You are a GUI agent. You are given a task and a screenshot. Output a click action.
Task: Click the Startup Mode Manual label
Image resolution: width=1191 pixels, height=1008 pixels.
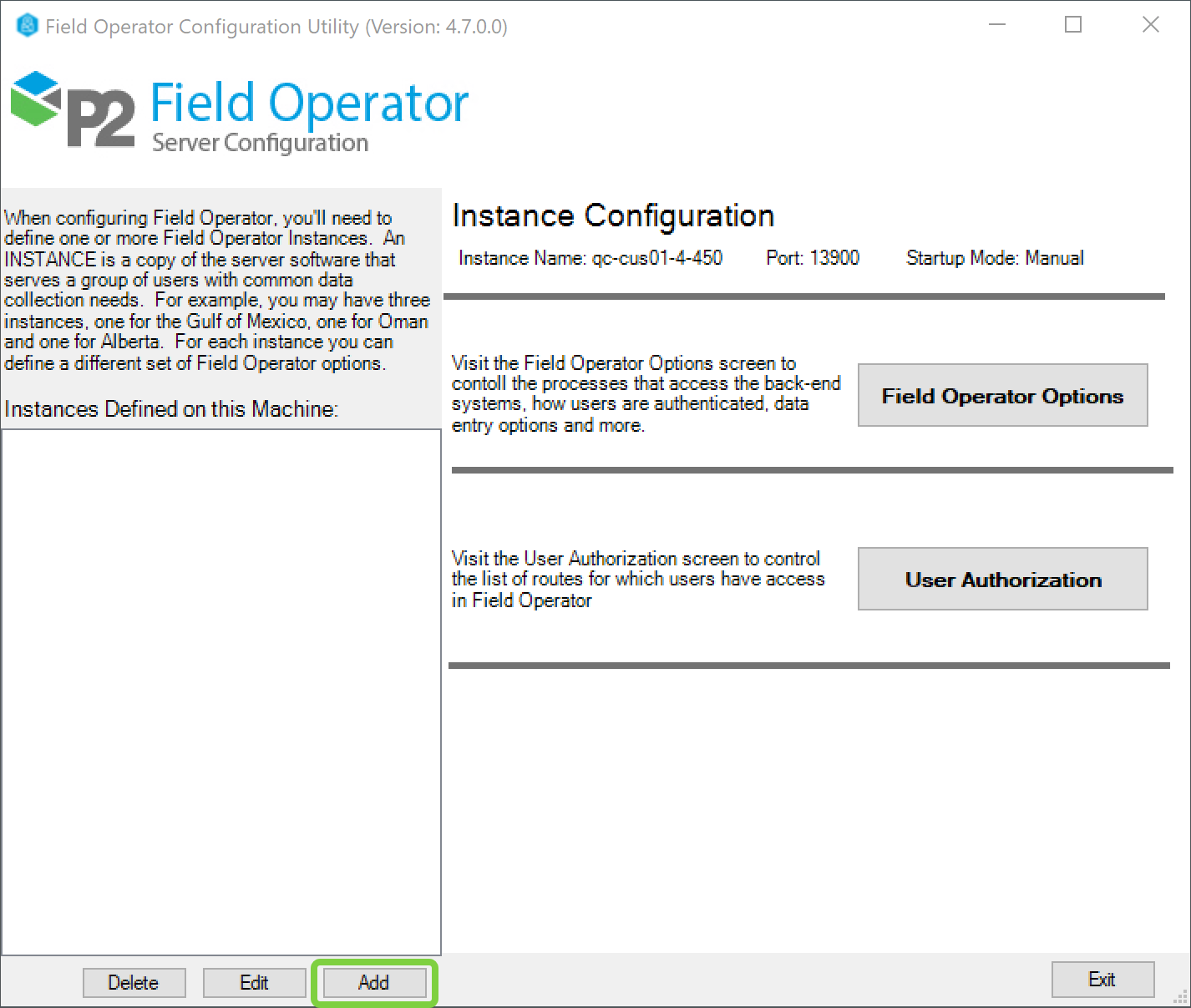click(x=994, y=258)
